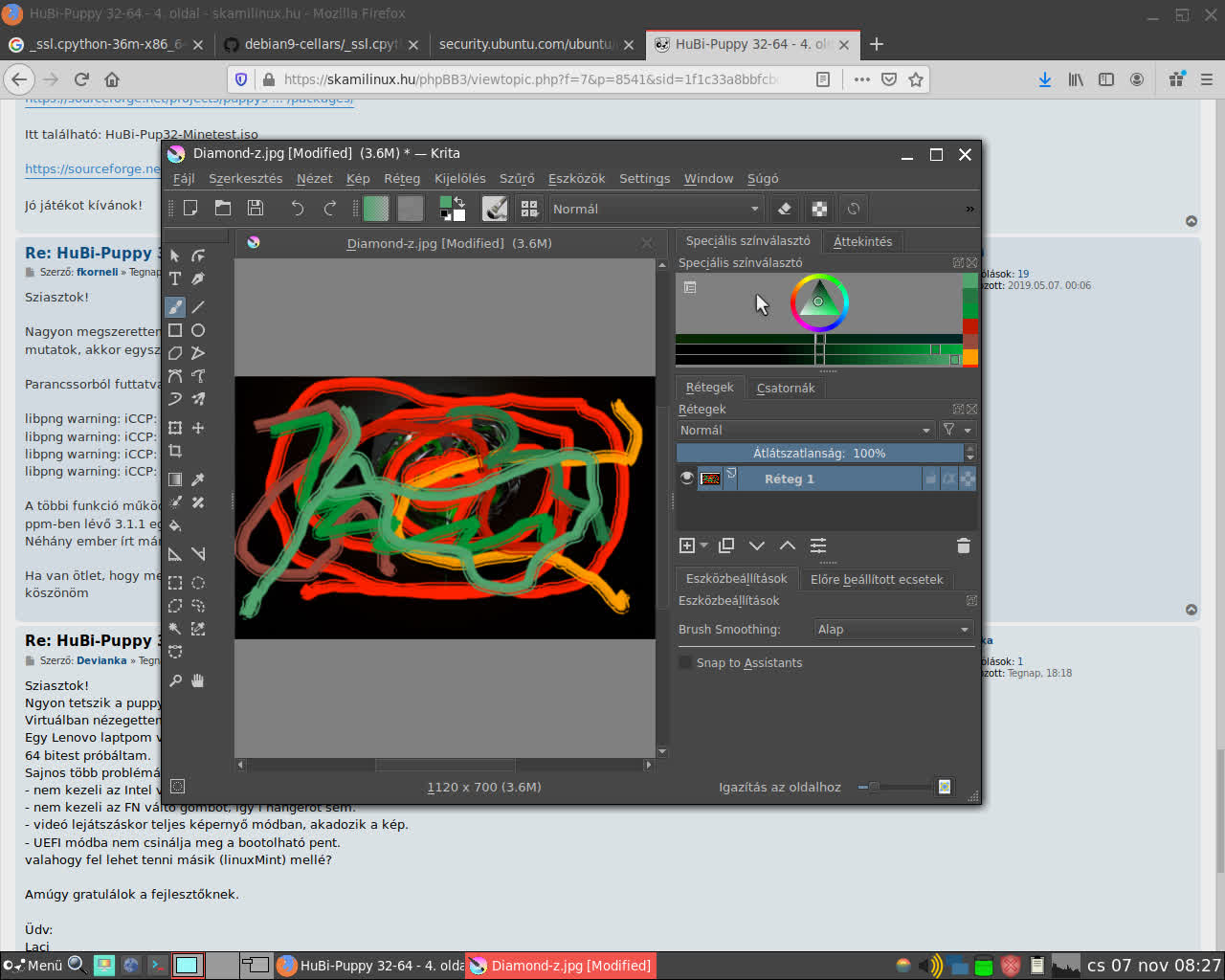Select the Crop tool
1225x980 pixels.
click(175, 451)
